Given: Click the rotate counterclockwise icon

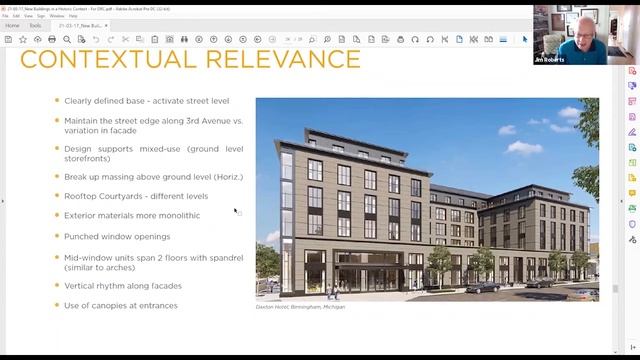Looking at the screenshot, I should [430, 39].
